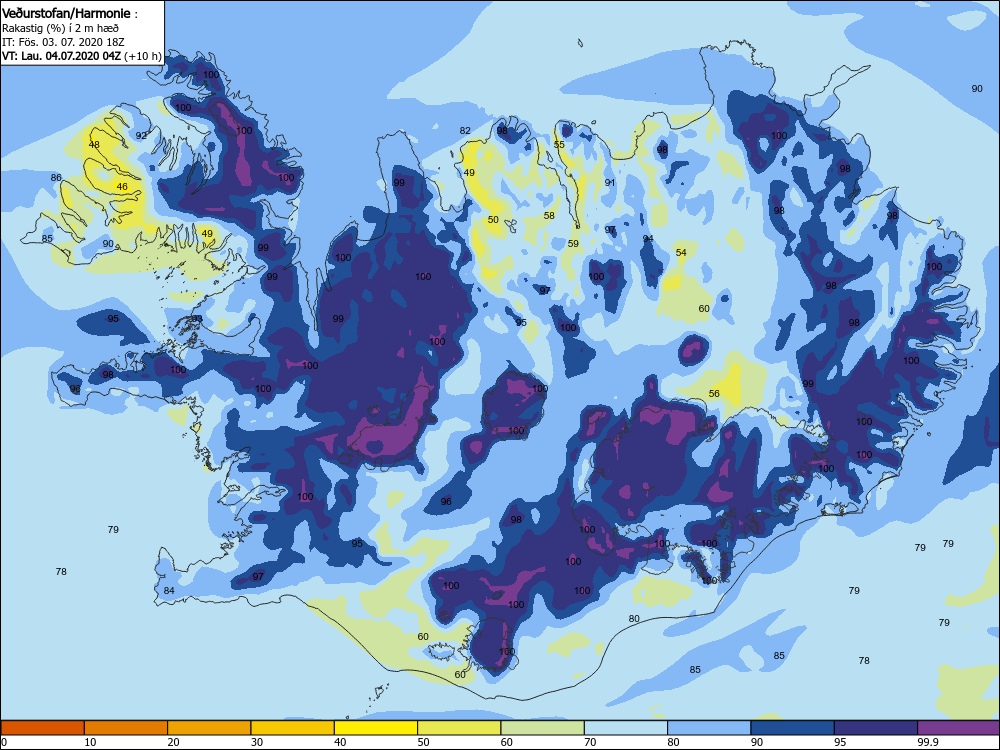Click the legend tick label '20'
The height and width of the screenshot is (750, 1000).
pos(173,742)
